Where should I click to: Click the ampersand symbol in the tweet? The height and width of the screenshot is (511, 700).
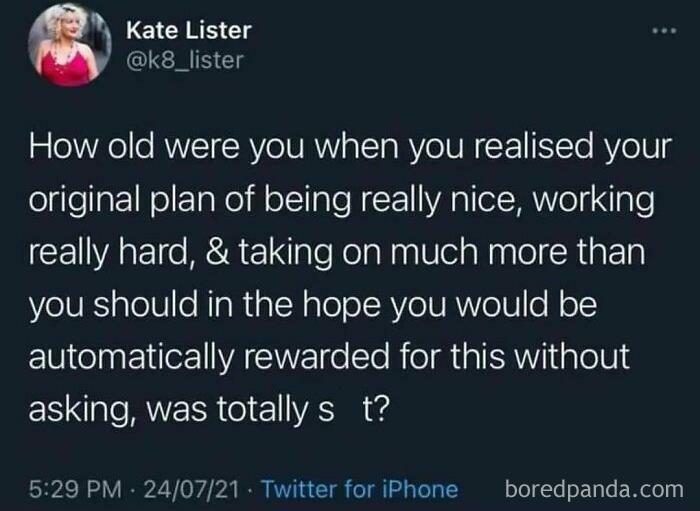pyautogui.click(x=218, y=252)
